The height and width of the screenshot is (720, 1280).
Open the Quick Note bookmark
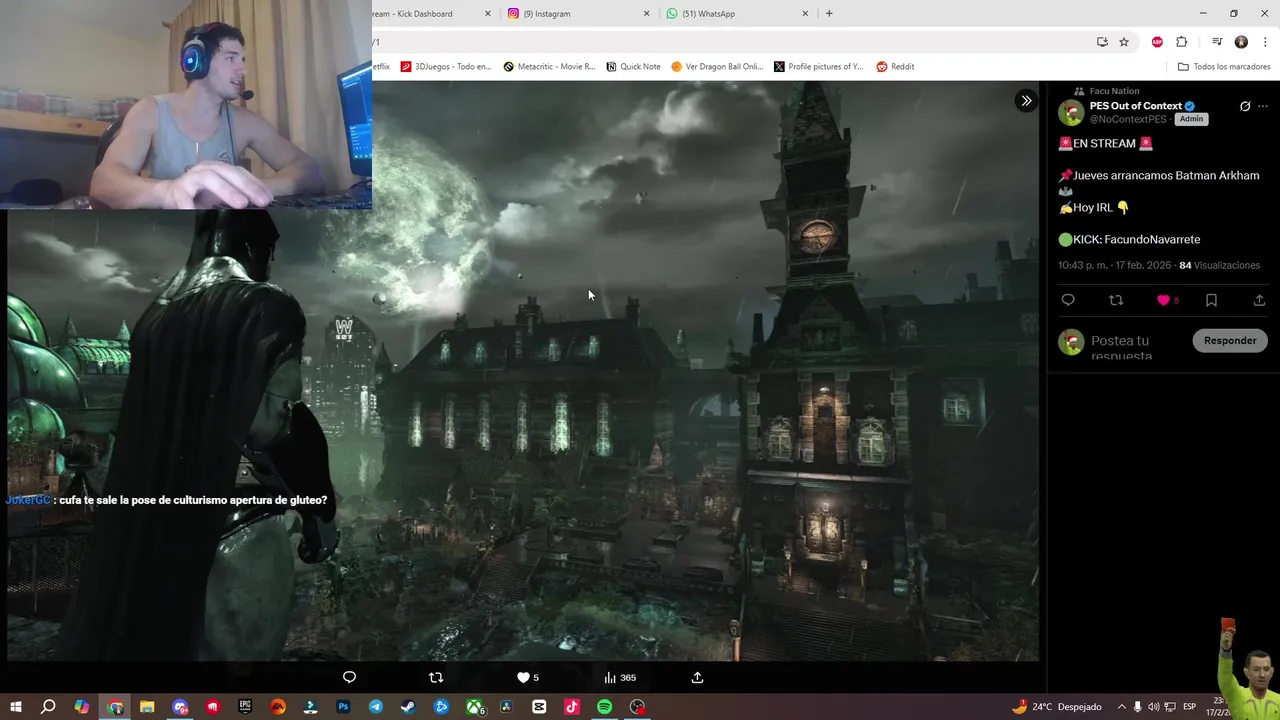pos(633,67)
